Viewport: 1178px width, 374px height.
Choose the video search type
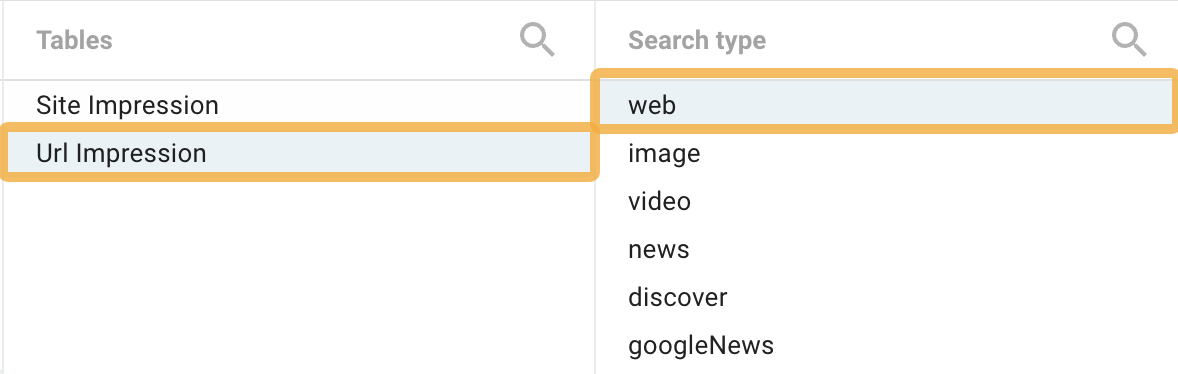(886, 201)
